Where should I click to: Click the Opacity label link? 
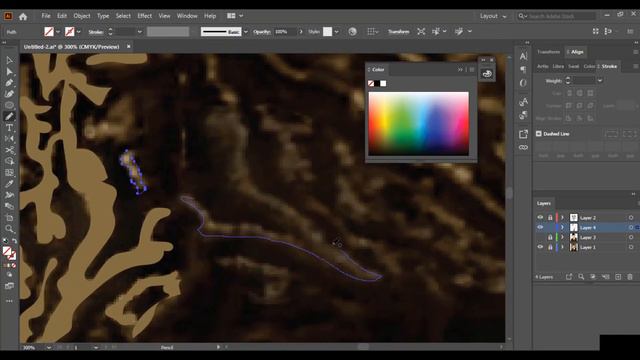point(262,31)
